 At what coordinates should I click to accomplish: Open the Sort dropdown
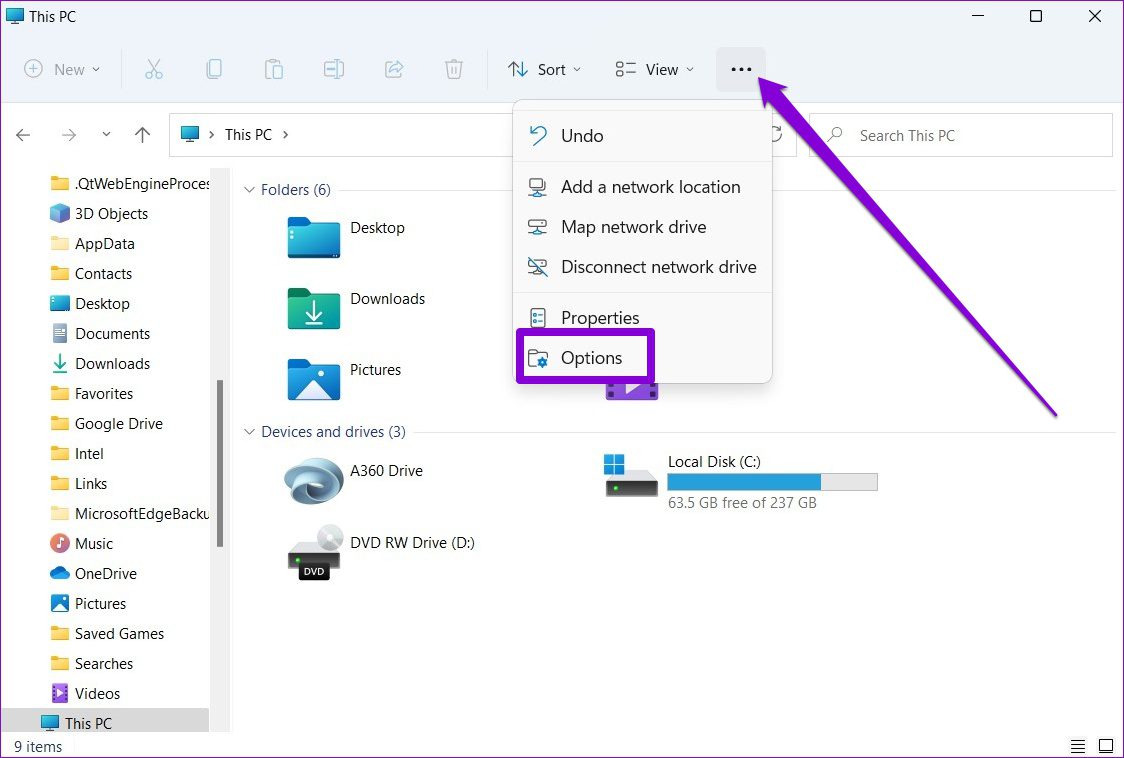pos(544,69)
